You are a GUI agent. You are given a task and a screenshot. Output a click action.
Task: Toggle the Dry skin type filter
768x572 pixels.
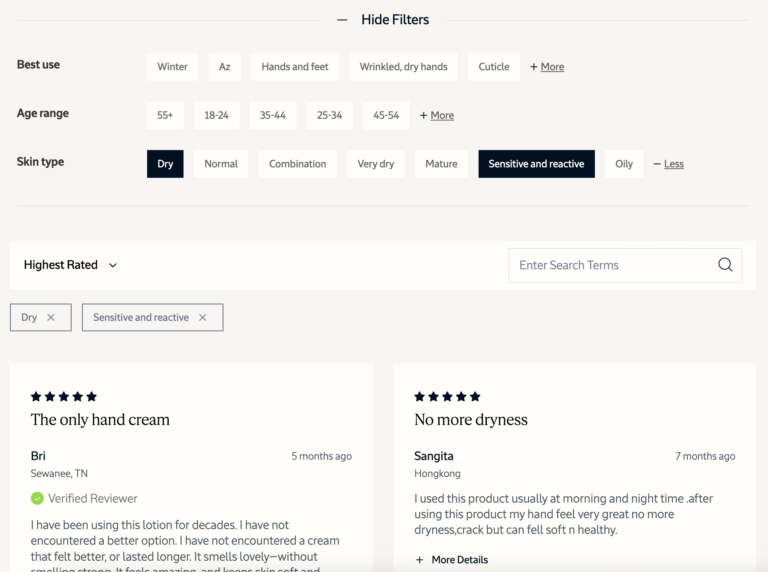(x=165, y=164)
